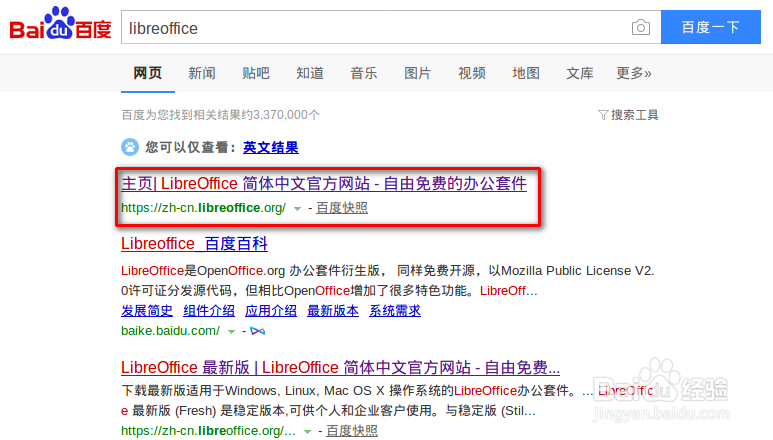Open LibreOffice 最新版 result title
Viewport: 773px width, 440px height.
tap(340, 367)
